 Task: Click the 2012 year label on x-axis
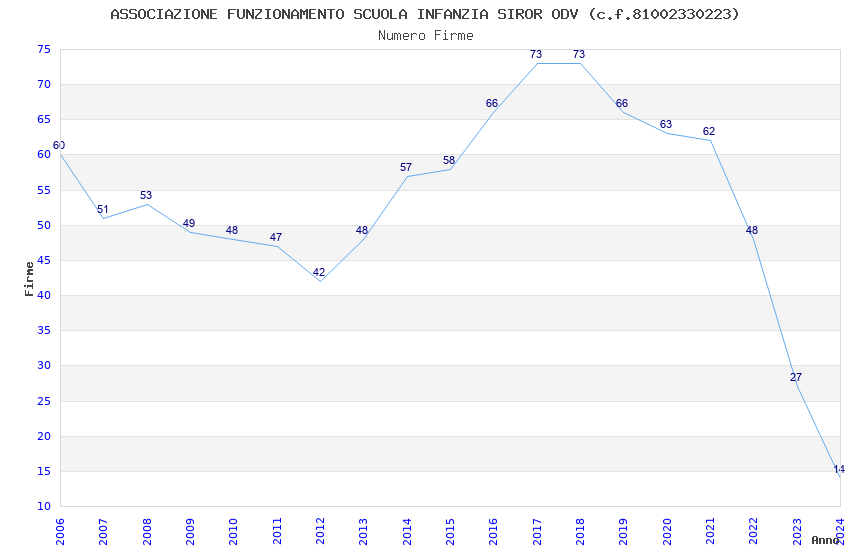[x=320, y=531]
